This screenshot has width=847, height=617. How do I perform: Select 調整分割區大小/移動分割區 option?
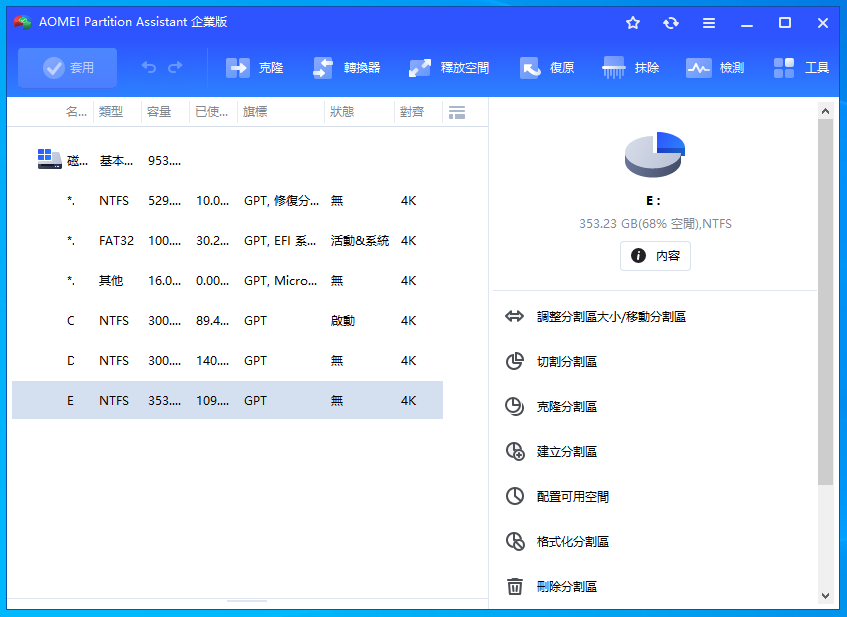pos(610,316)
